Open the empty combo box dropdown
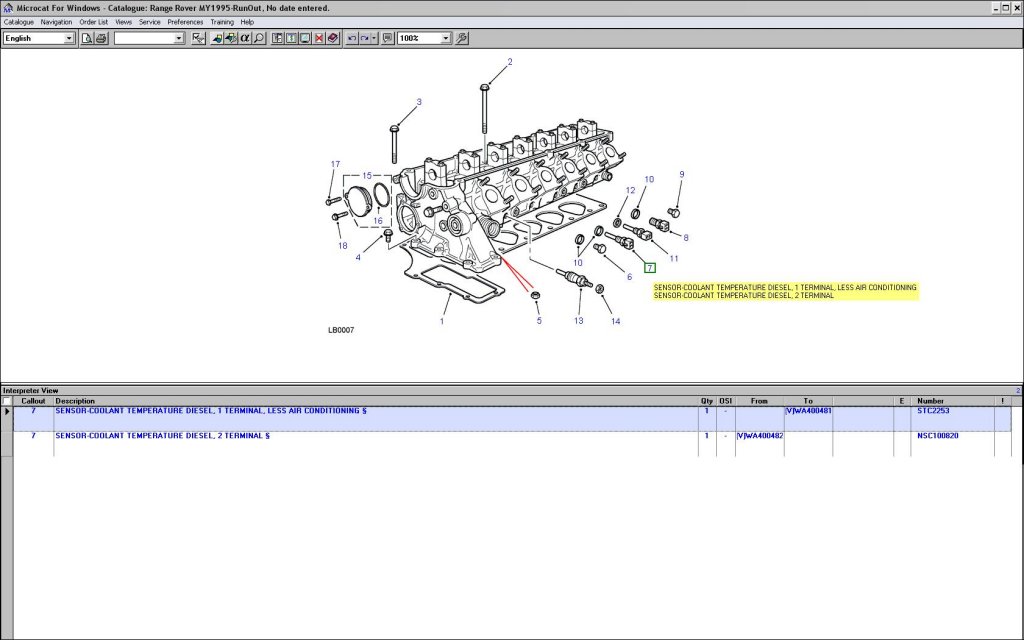Image resolution: width=1024 pixels, height=640 pixels. pos(179,38)
